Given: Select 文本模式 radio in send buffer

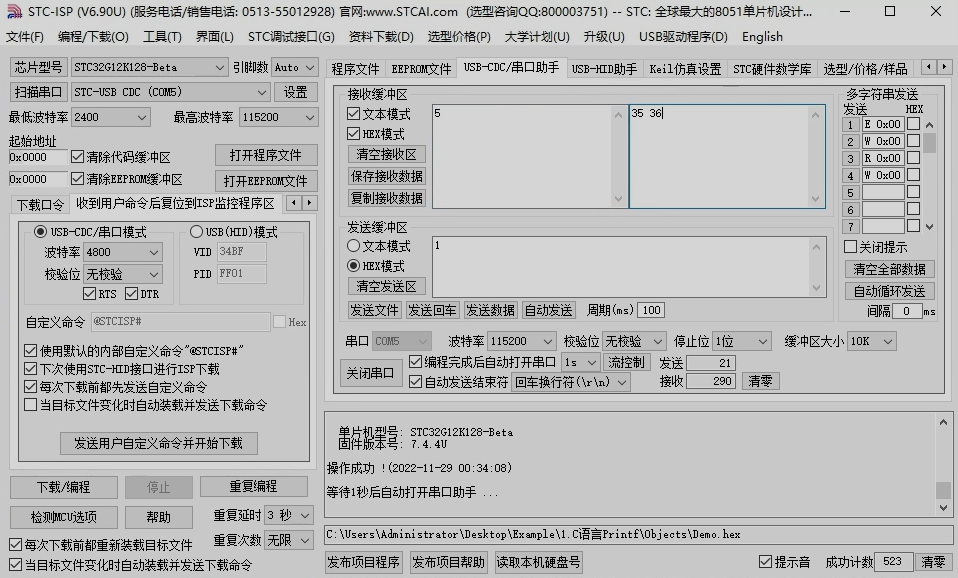Looking at the screenshot, I should tap(353, 246).
